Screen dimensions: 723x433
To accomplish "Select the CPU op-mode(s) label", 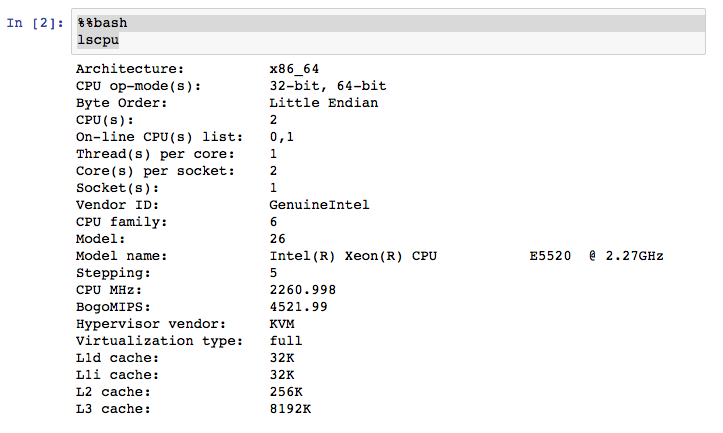I will pos(138,86).
